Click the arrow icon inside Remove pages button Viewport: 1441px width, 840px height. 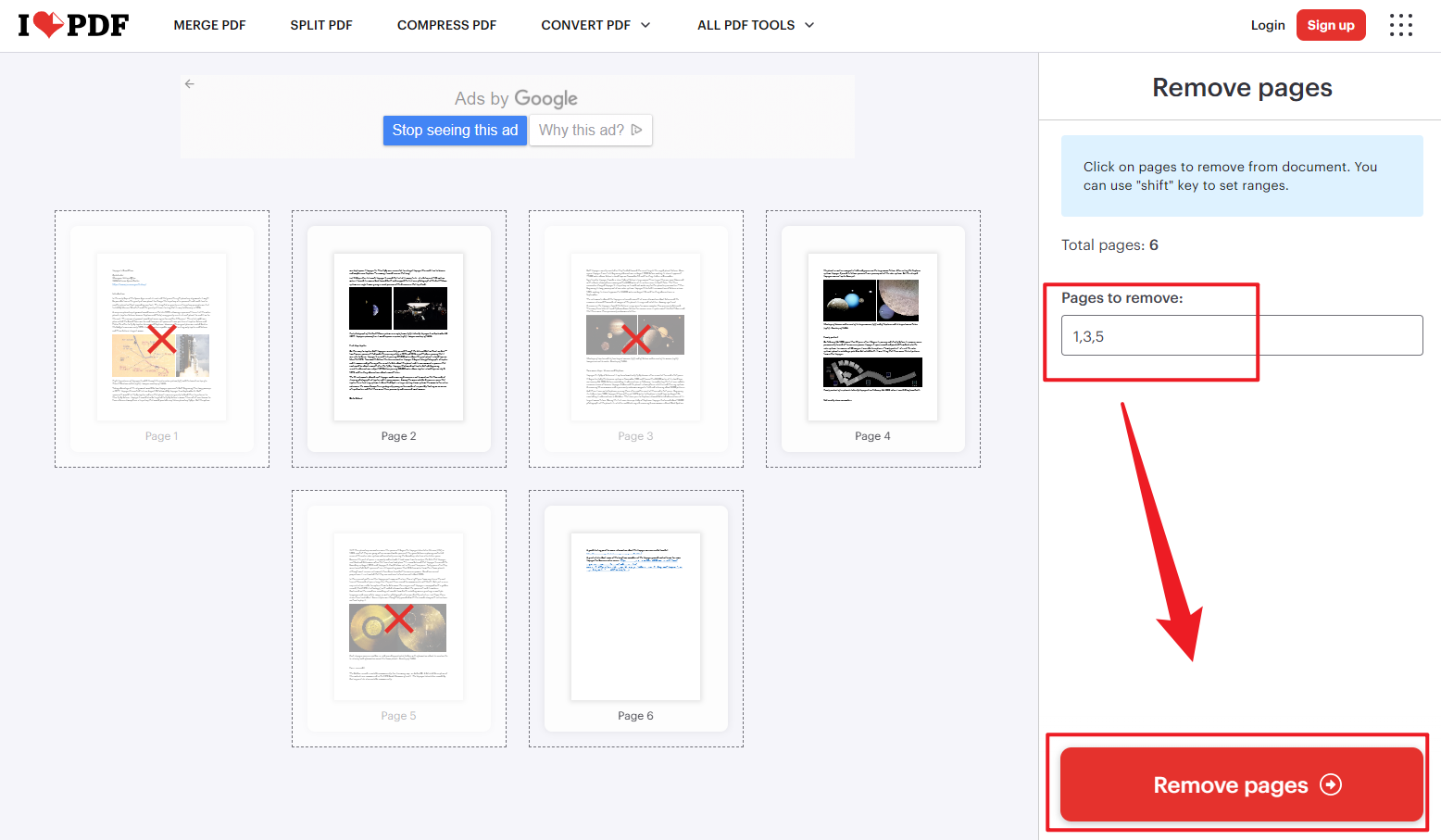point(1331,784)
